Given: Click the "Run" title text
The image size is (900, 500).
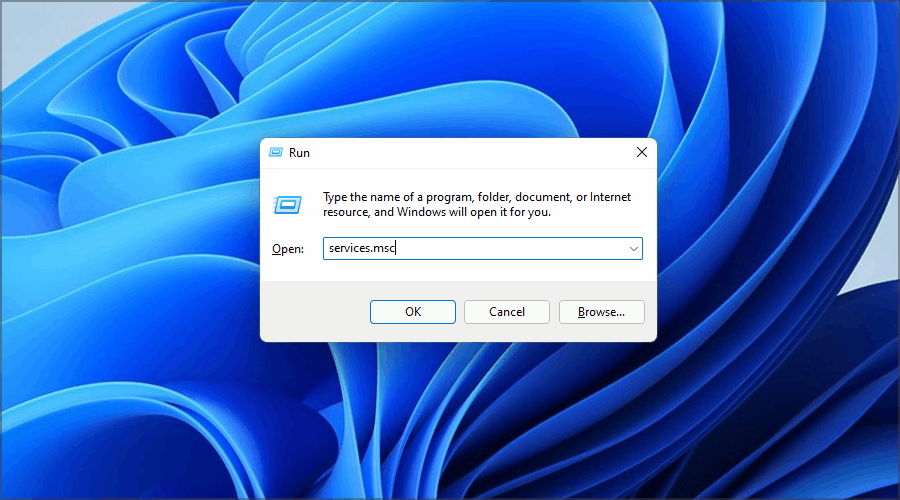Looking at the screenshot, I should [299, 153].
